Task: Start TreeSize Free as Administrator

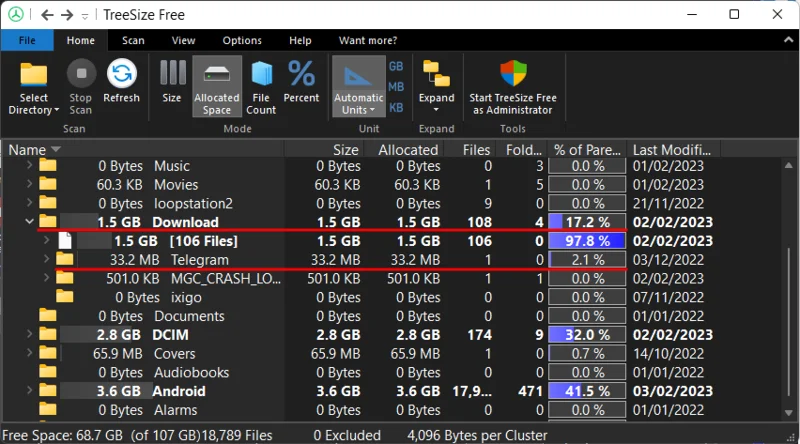Action: point(513,88)
